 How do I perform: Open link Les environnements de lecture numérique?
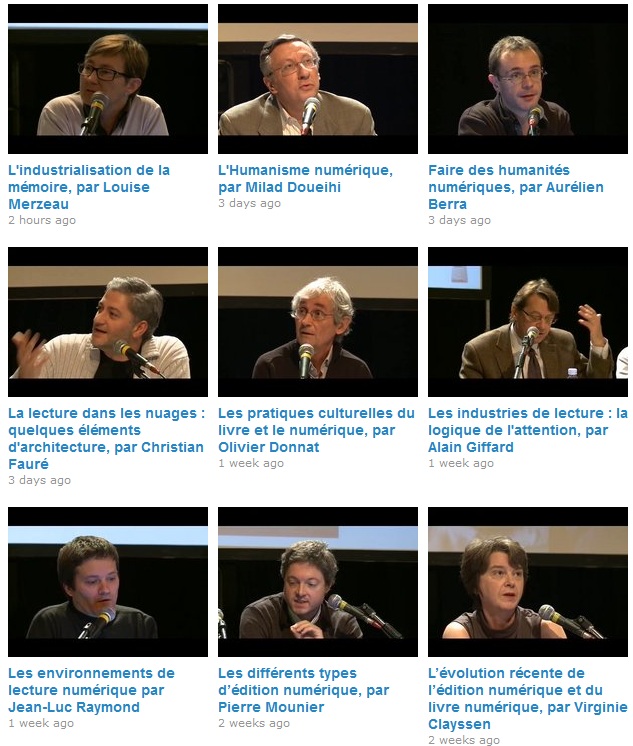coord(91,690)
